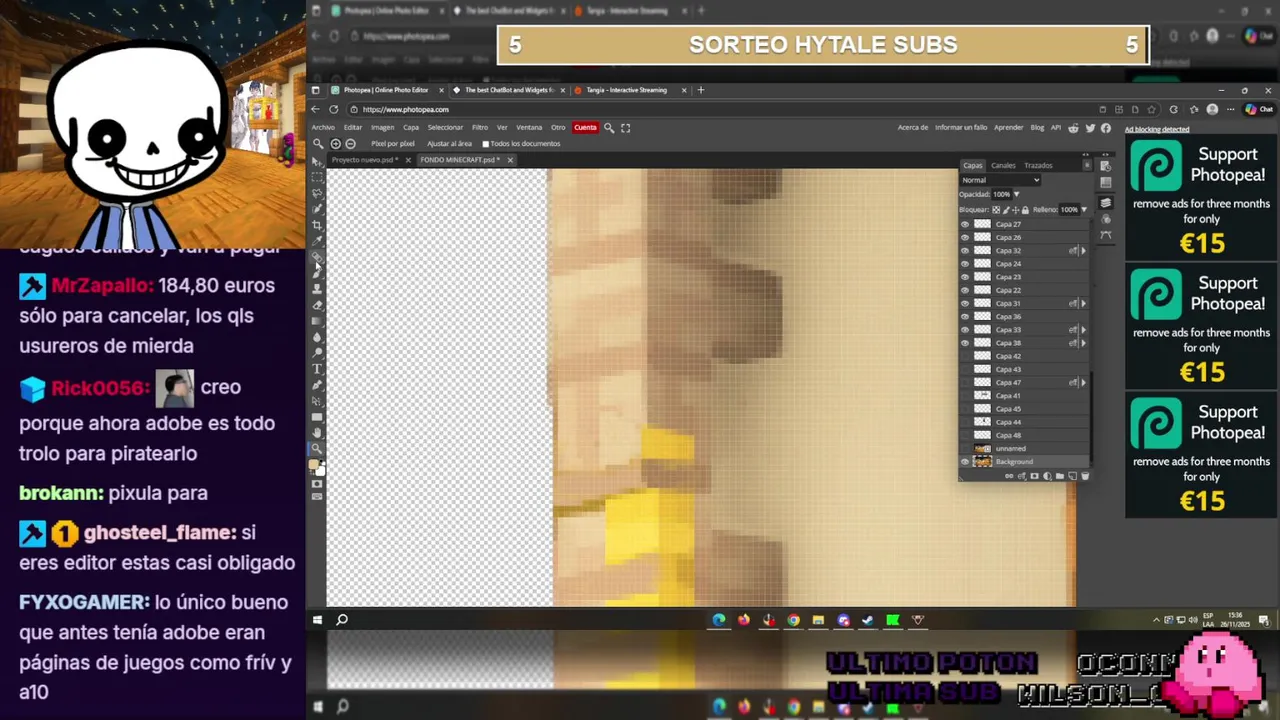The image size is (1280, 720).
Task: Select the Rectangle Select tool
Action: 317,177
